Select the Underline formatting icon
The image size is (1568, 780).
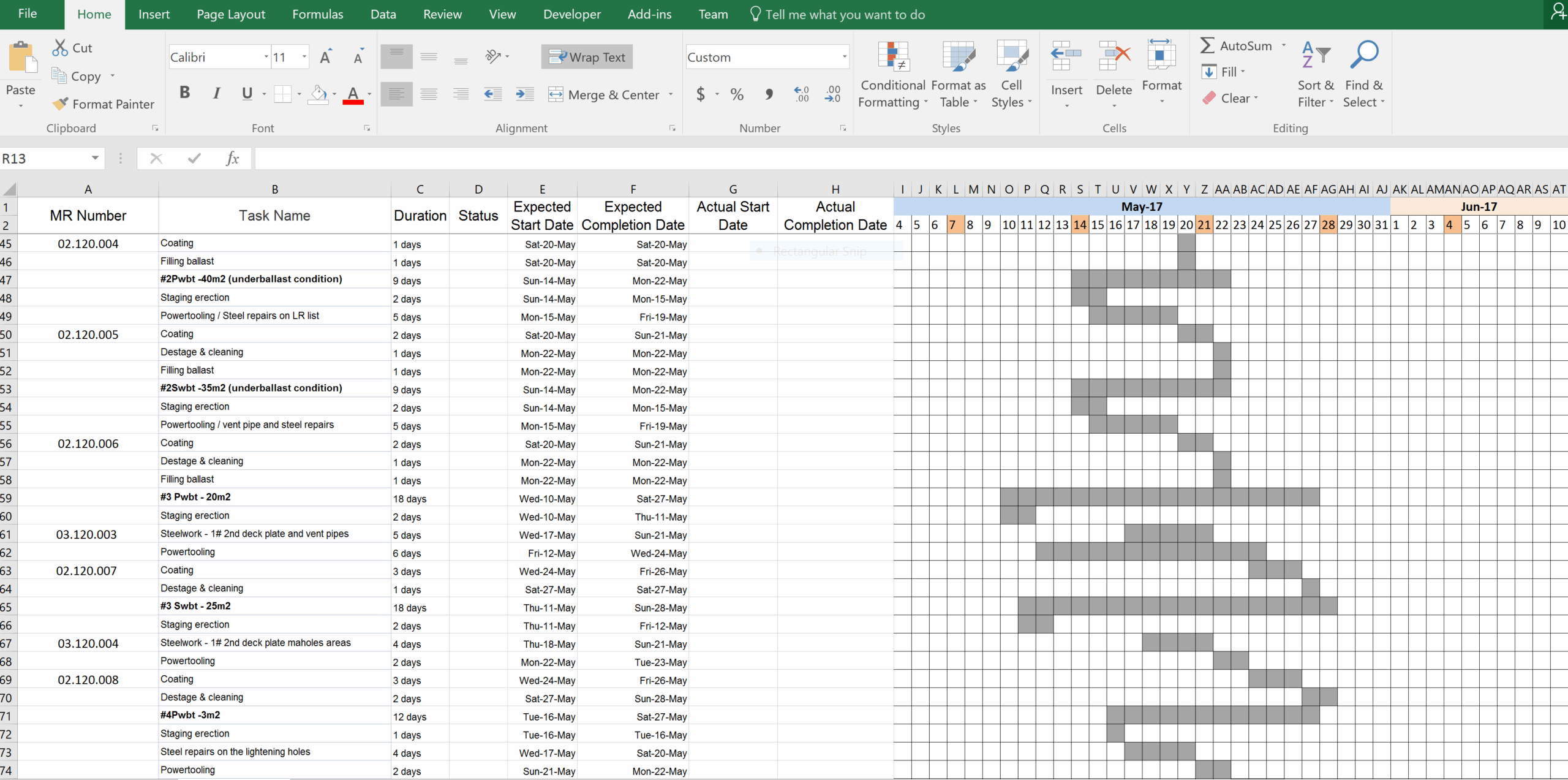[247, 93]
